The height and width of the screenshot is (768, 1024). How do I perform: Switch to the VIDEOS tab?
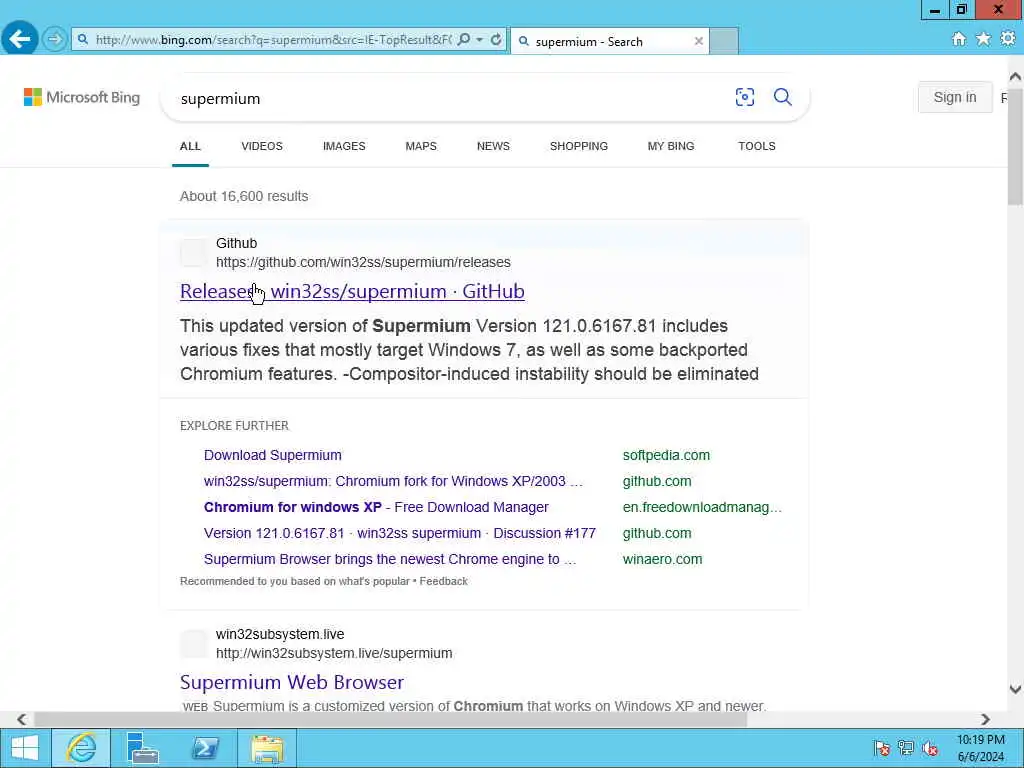[262, 146]
